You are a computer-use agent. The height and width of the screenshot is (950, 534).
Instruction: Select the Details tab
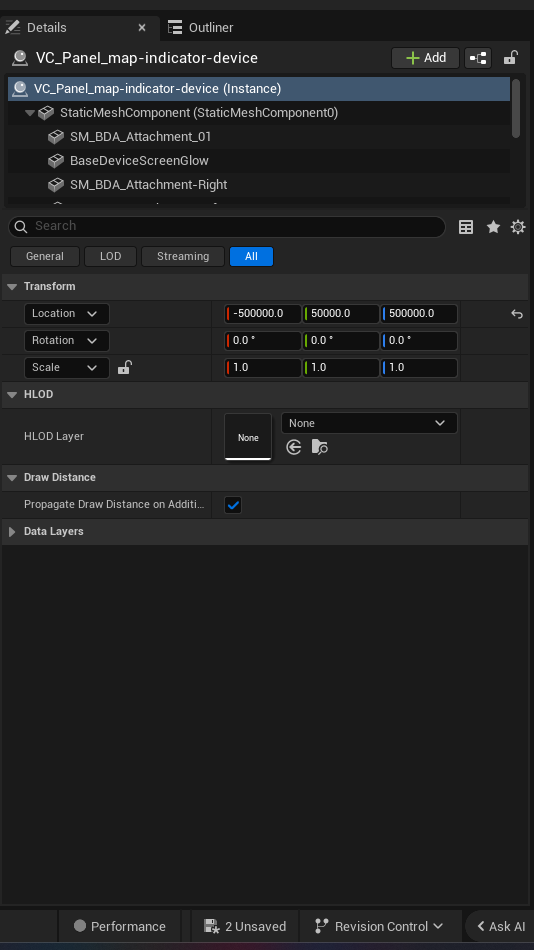(47, 27)
